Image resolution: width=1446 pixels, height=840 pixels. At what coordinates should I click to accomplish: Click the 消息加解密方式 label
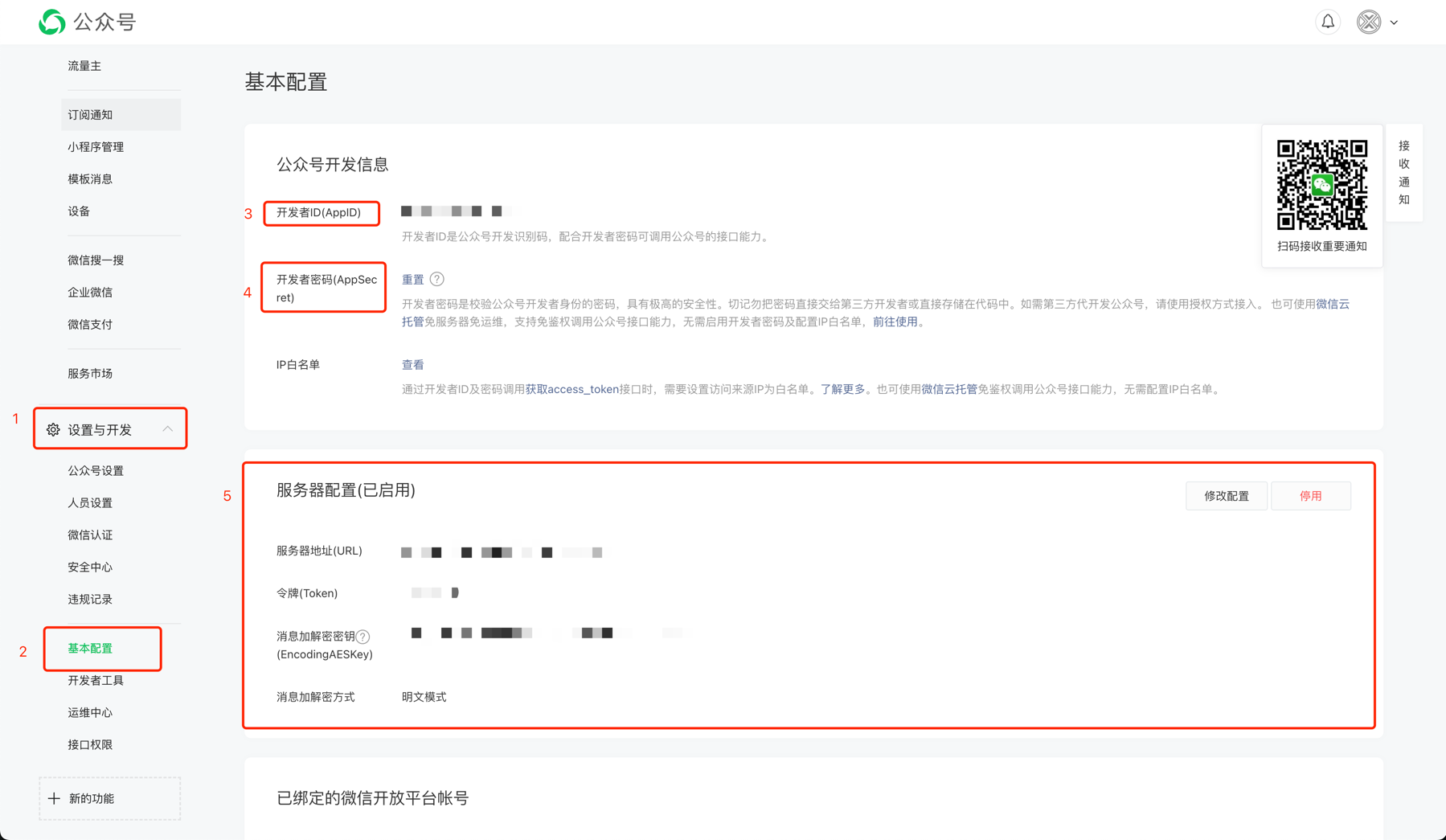click(315, 697)
